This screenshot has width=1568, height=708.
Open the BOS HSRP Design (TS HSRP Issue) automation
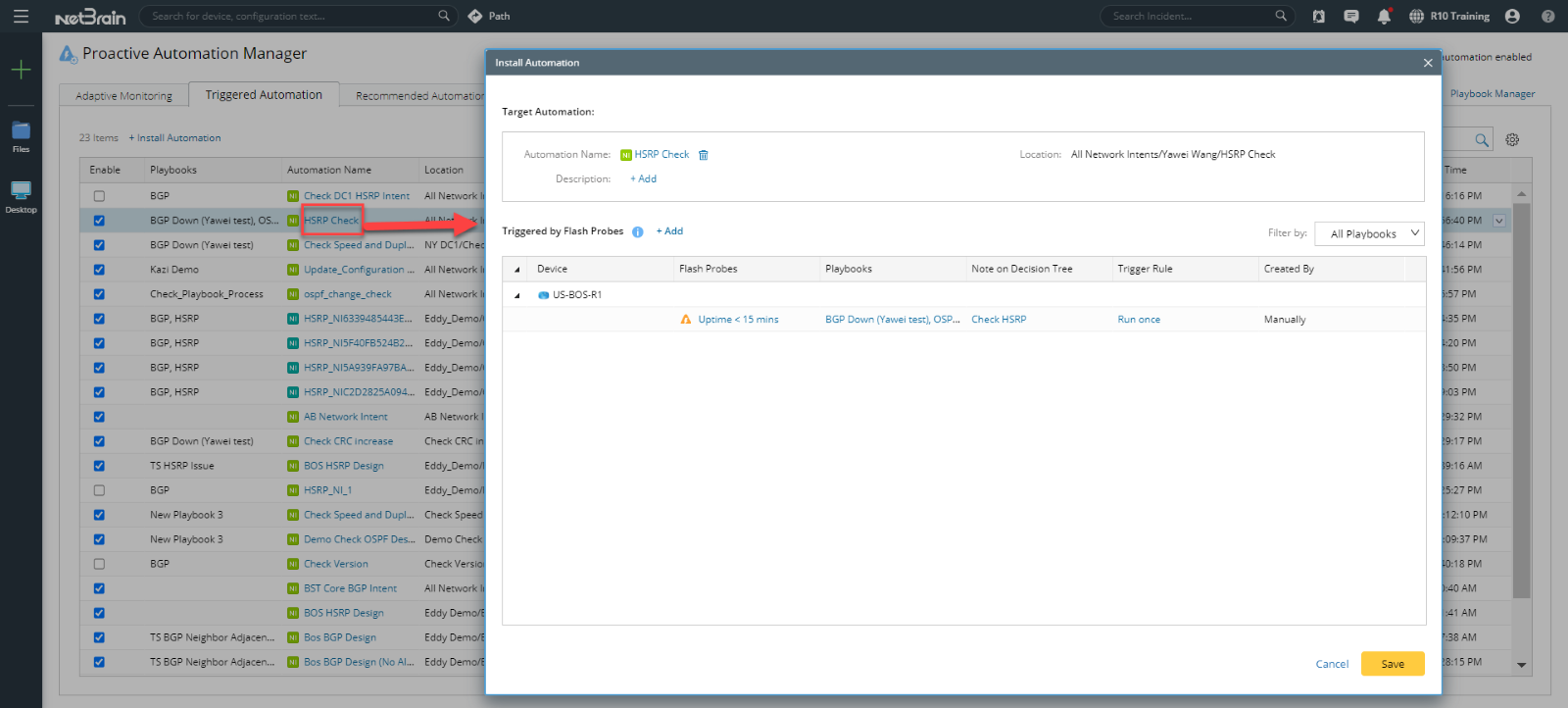click(x=343, y=466)
